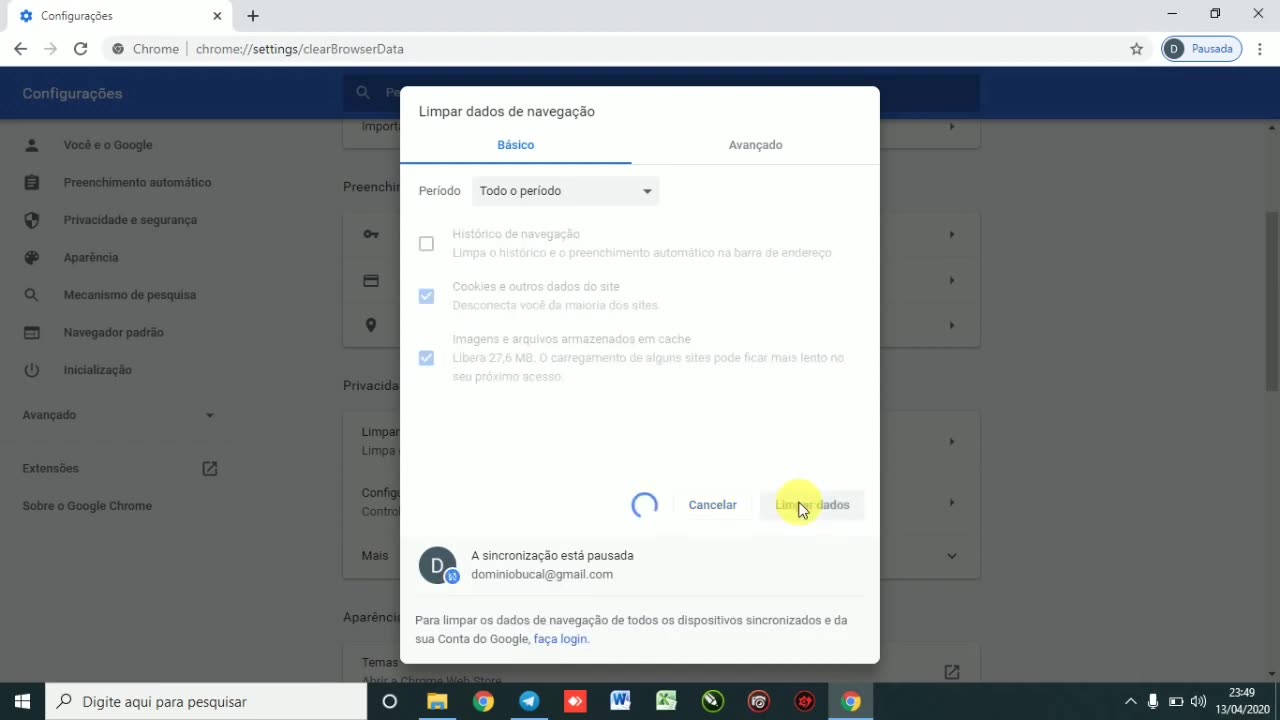1280x720 pixels.
Task: Uncheck Cookies e outros dados do site
Action: [x=427, y=296]
